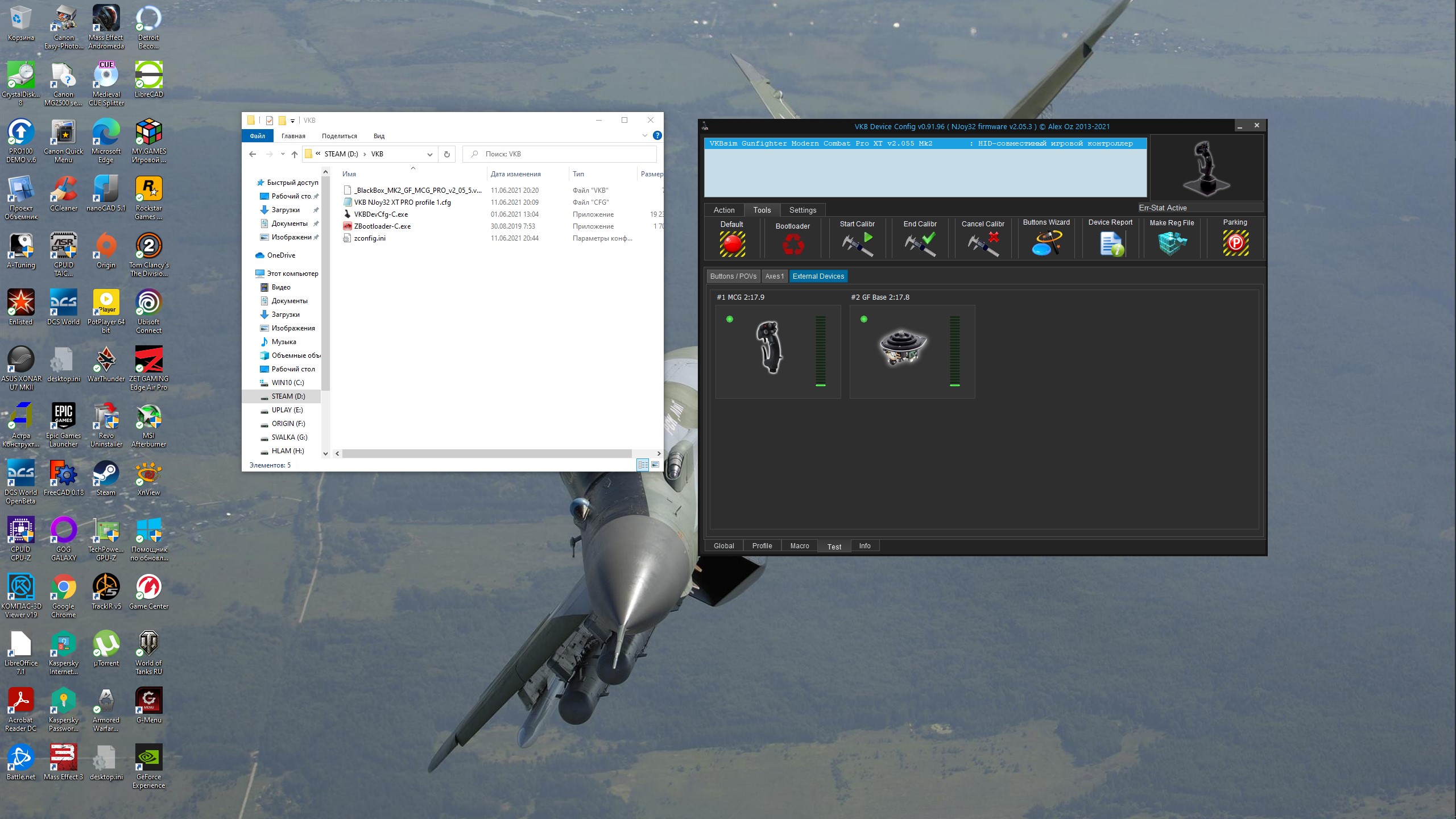This screenshot has width=1456, height=819.
Task: Finish calibration with End Calibr icon
Action: coord(920,245)
